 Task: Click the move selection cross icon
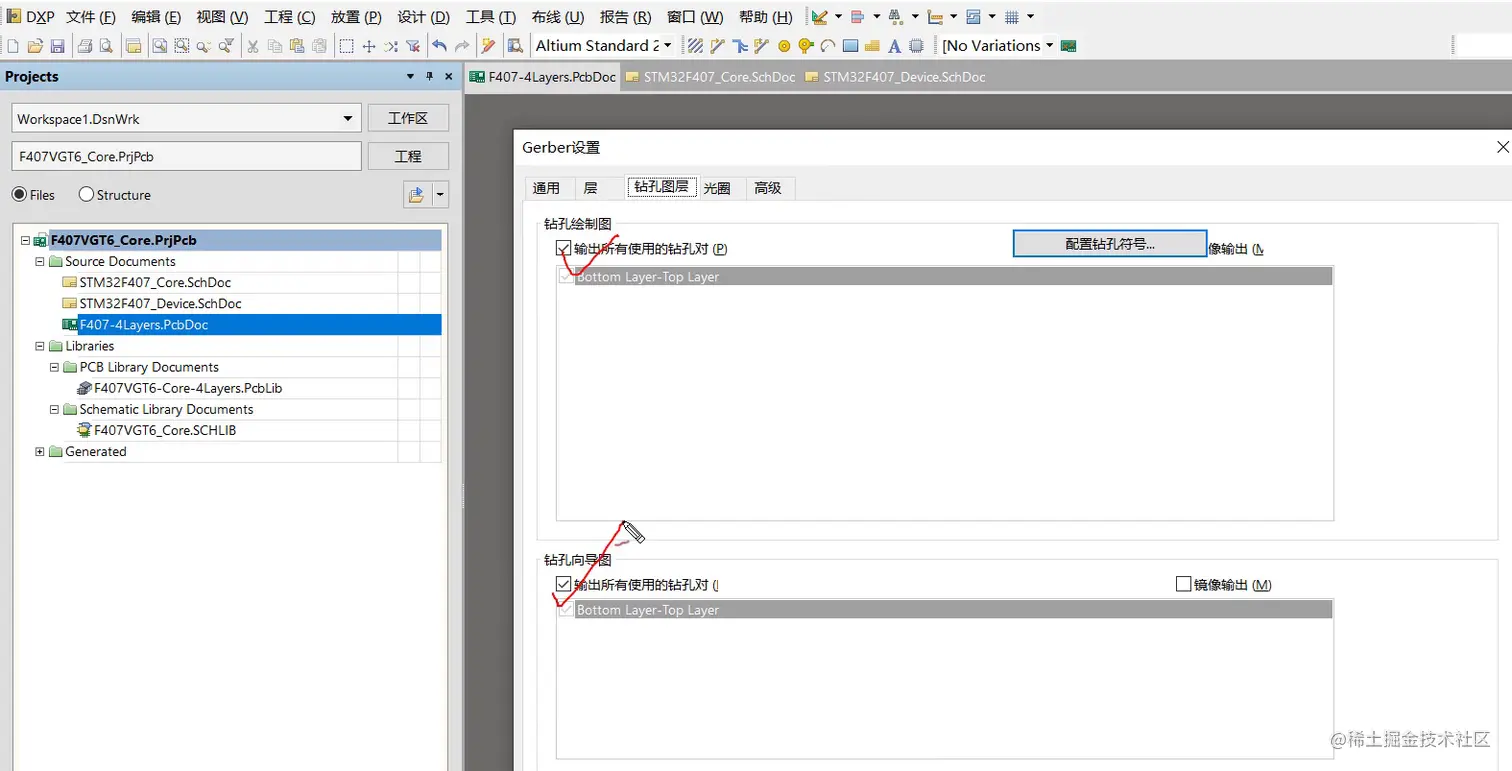tap(369, 46)
